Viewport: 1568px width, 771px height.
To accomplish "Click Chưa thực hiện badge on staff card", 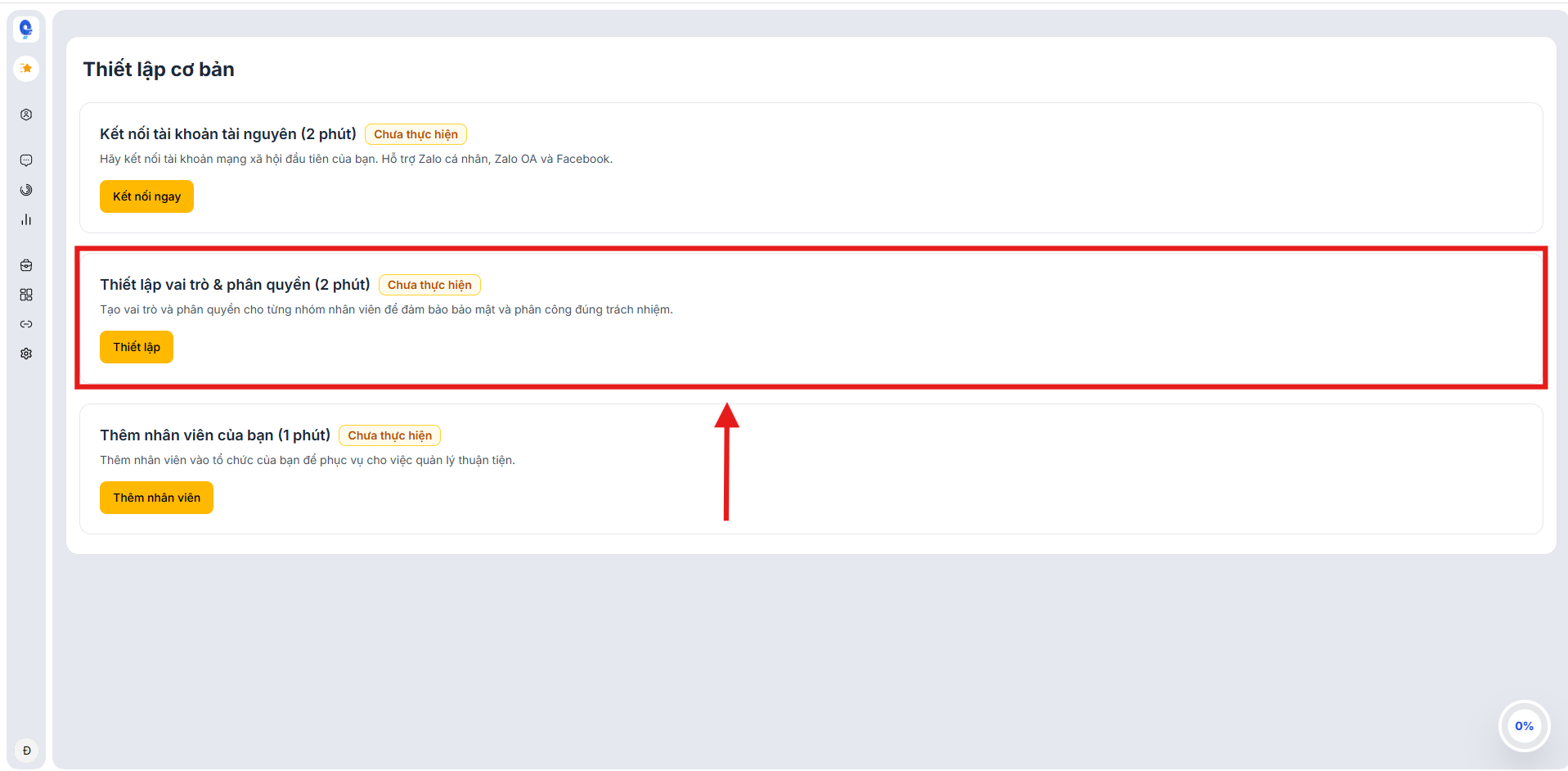I will 389,435.
